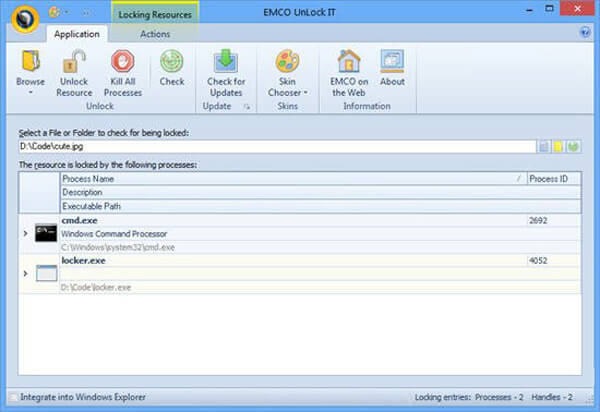The image size is (600, 412).
Task: Minimize the EMCO UnLock IT window
Action: pyautogui.click(x=529, y=10)
